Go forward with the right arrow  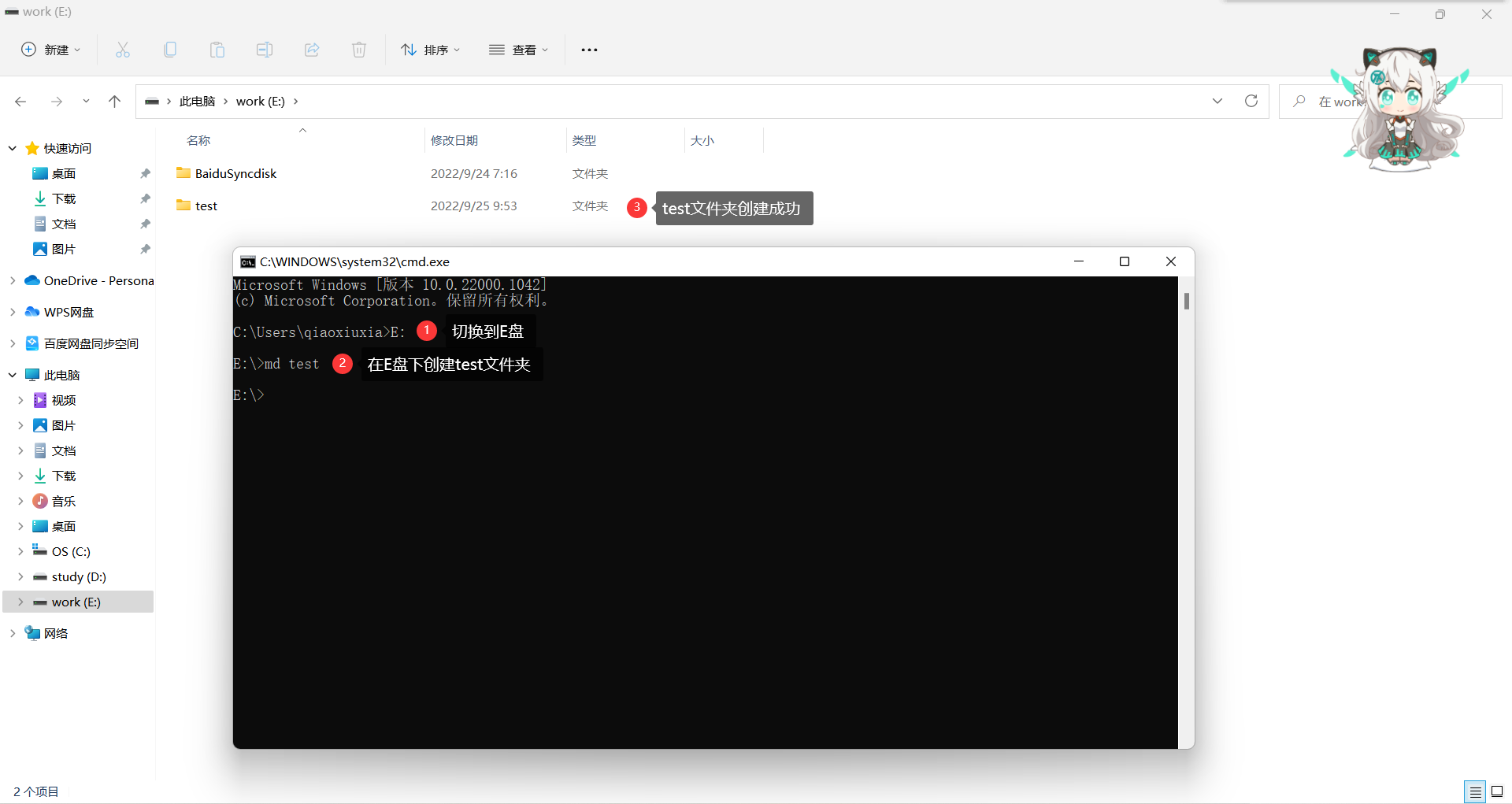click(x=57, y=102)
